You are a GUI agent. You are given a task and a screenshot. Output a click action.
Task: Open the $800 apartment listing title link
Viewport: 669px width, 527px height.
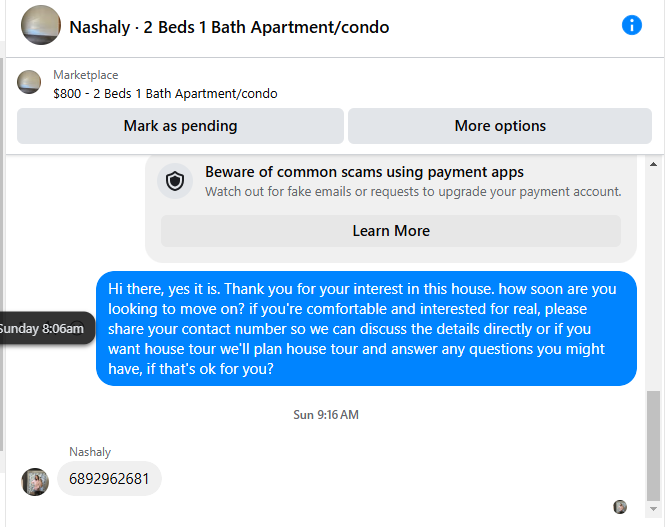pyautogui.click(x=165, y=94)
